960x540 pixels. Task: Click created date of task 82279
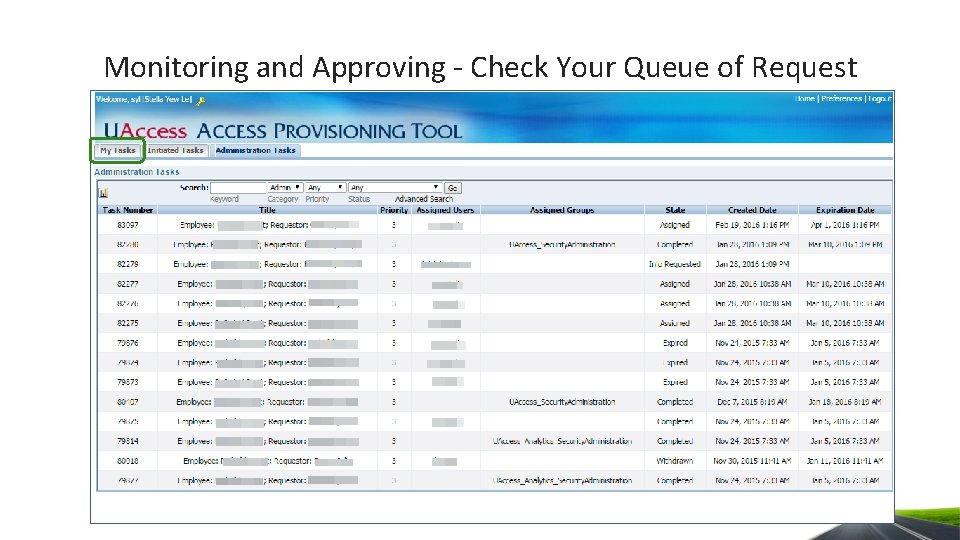click(752, 264)
